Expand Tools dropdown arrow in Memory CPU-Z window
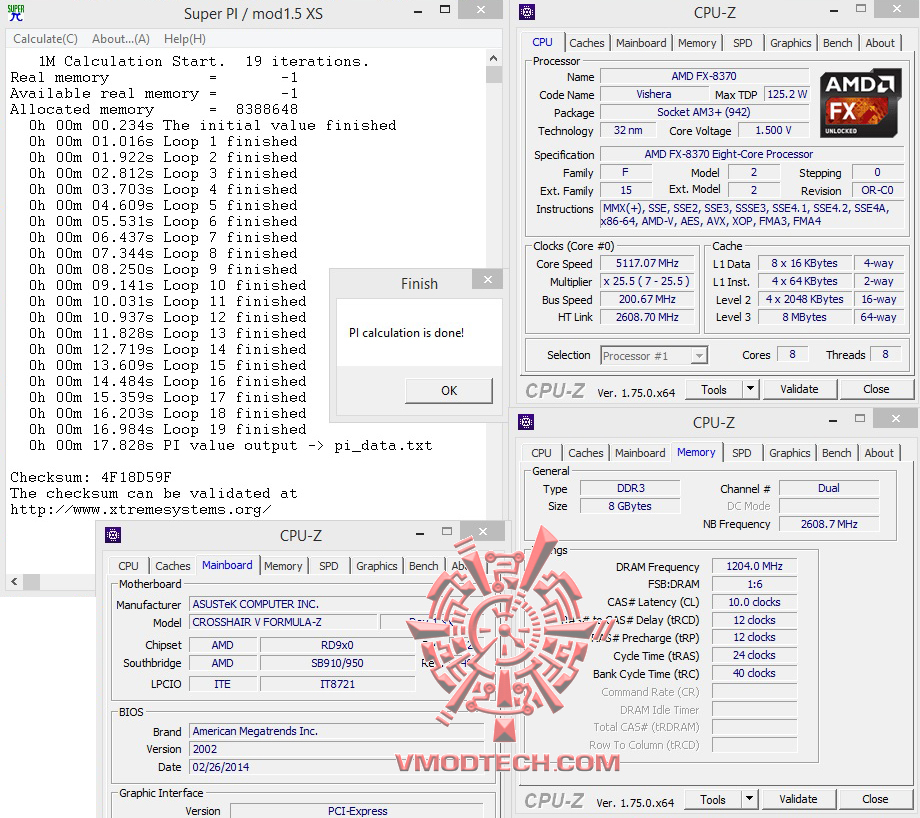Screen dimensions: 920x818 749,800
